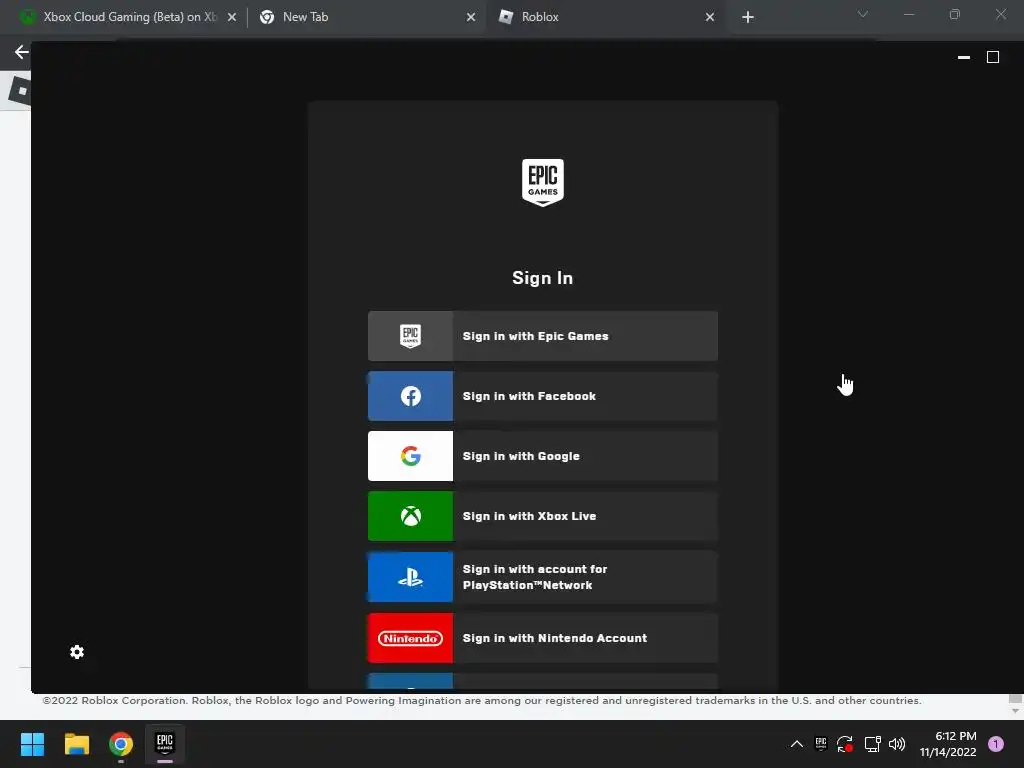Viewport: 1024px width, 768px height.
Task: Switch to the Roblox browser tab
Action: coord(604,17)
